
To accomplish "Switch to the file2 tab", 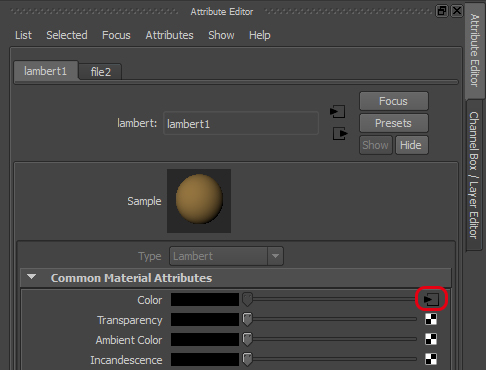I will click(101, 72).
